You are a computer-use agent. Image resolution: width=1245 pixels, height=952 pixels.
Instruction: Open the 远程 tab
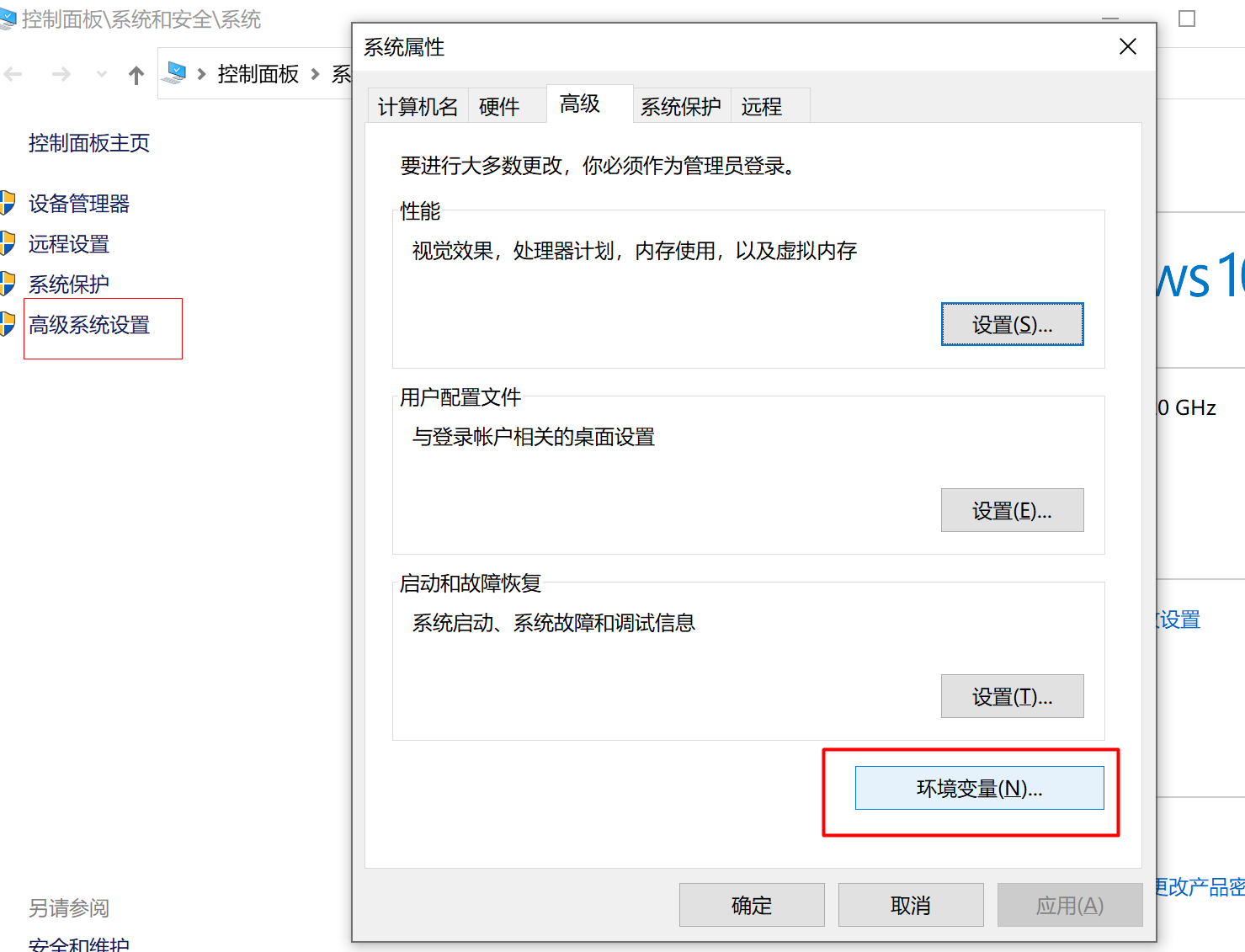click(x=762, y=107)
